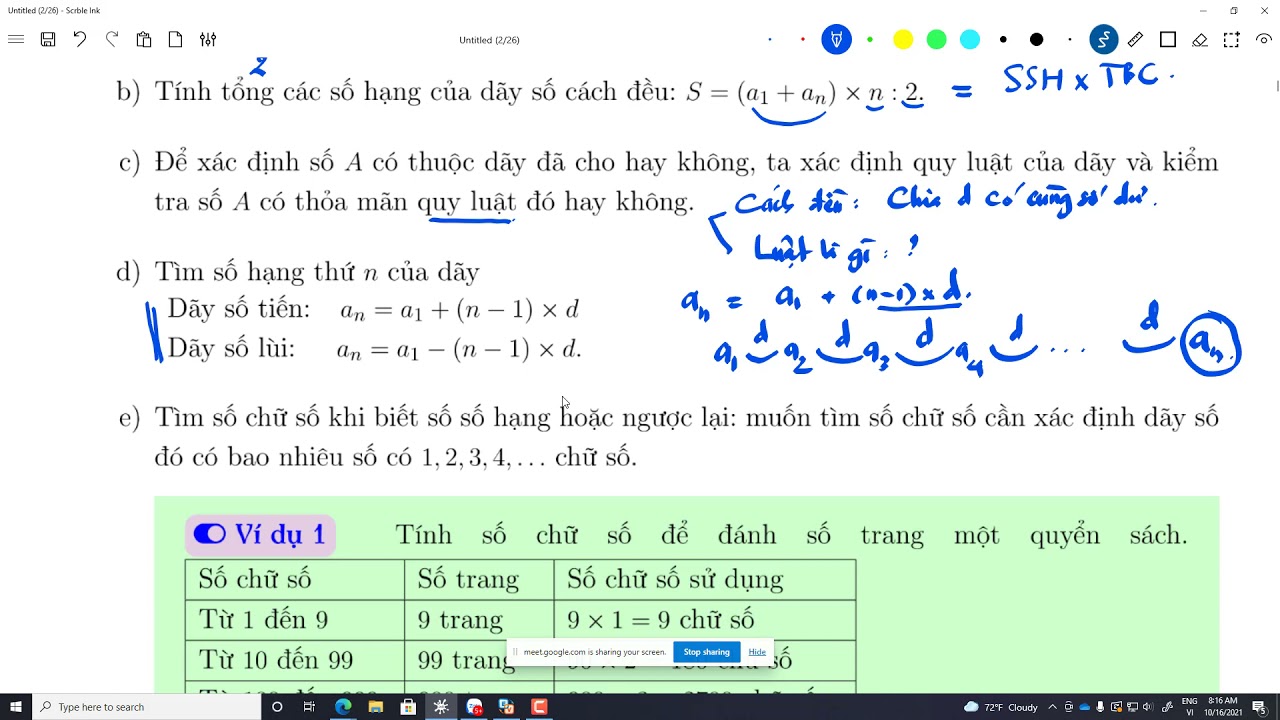Open Microsoft Edge from taskbar
Image resolution: width=1280 pixels, height=720 pixels.
[x=343, y=707]
